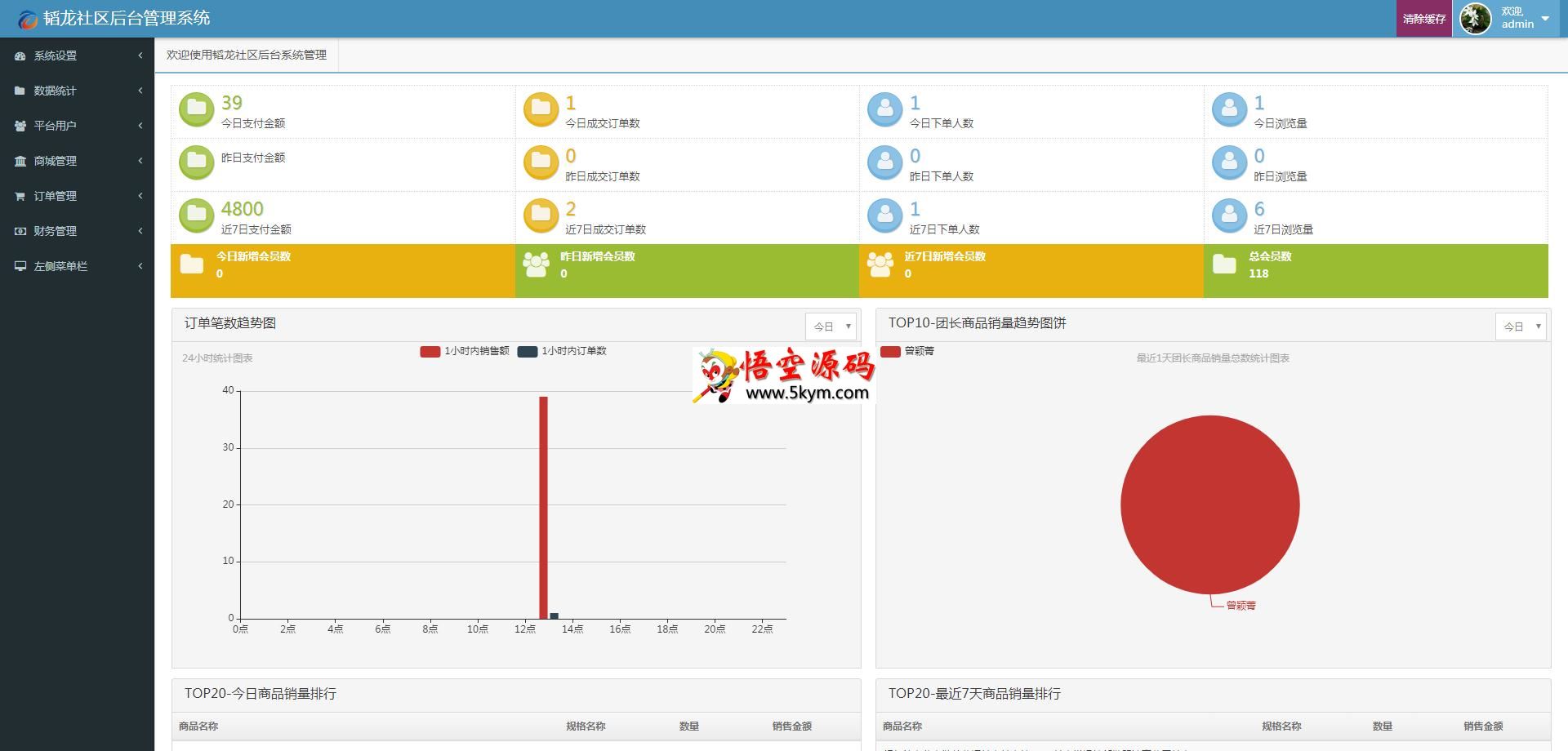
Task: Click green folder icon for 今日支付金额
Action: [196, 110]
